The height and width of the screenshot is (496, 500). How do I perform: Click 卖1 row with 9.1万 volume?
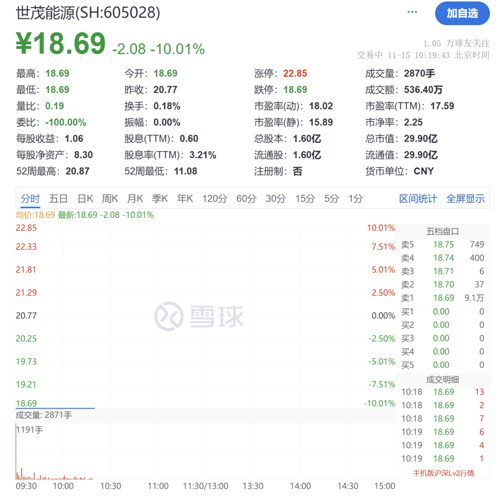coord(443,298)
